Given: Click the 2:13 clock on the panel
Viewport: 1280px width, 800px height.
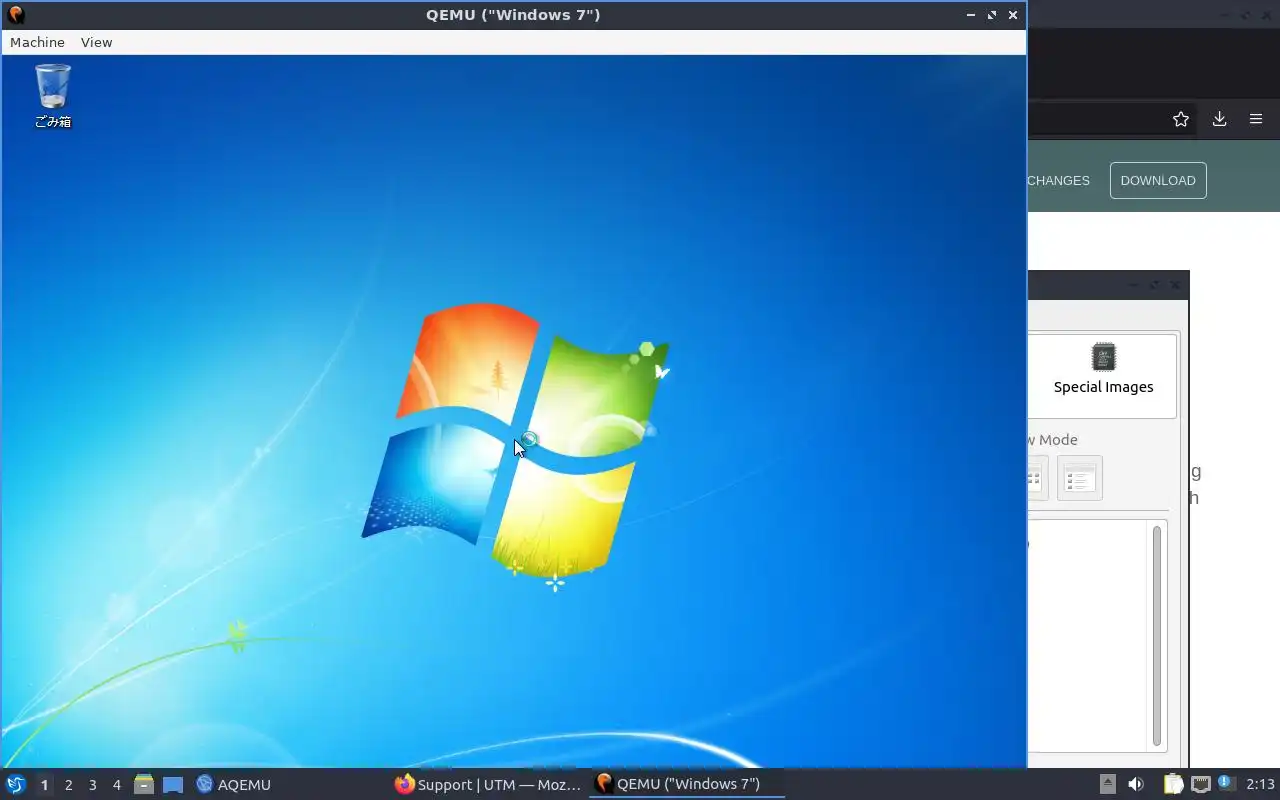Looking at the screenshot, I should pyautogui.click(x=1261, y=784).
